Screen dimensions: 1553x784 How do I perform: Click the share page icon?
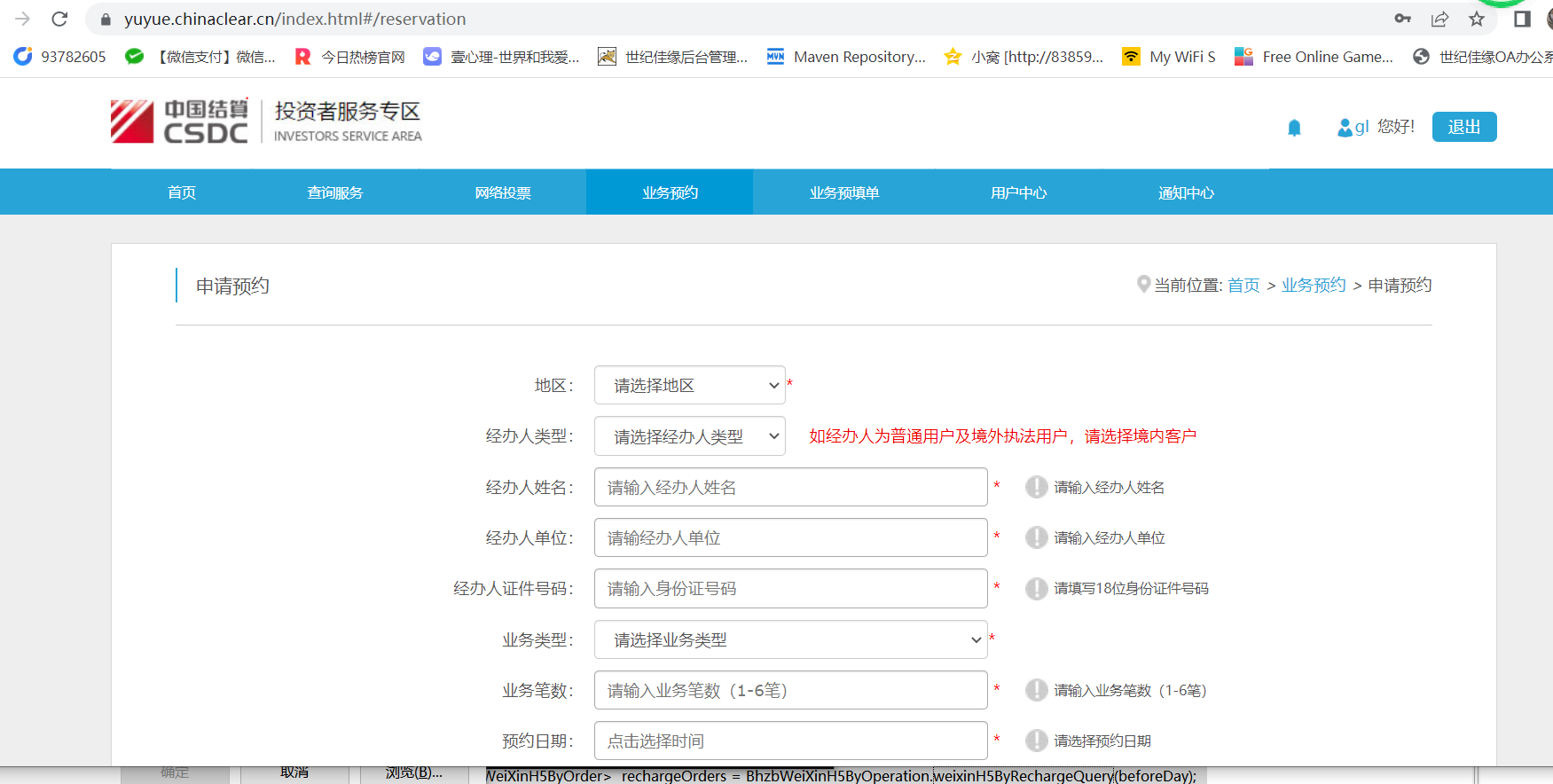point(1439,19)
